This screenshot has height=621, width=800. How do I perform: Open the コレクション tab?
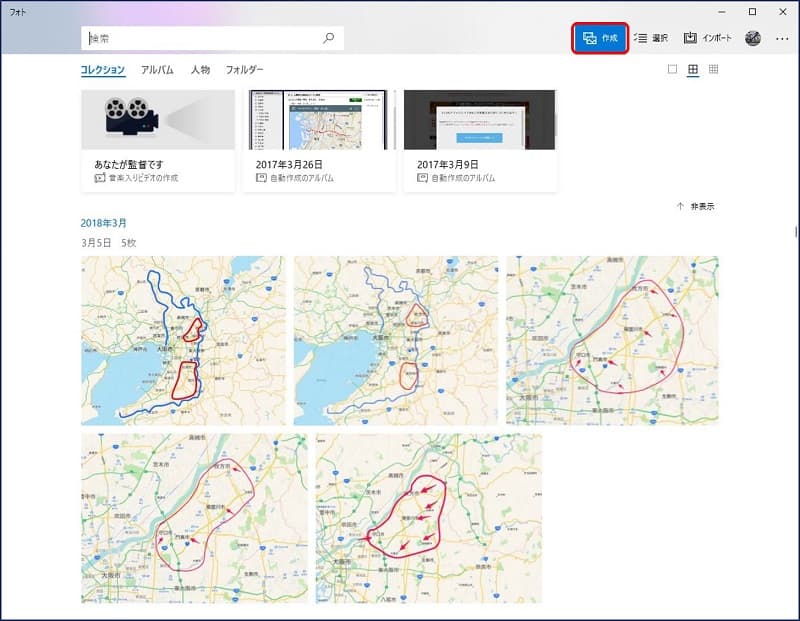click(103, 70)
